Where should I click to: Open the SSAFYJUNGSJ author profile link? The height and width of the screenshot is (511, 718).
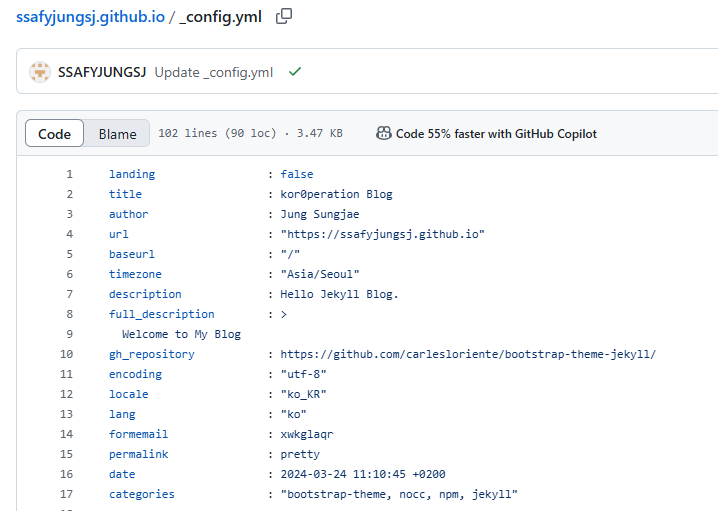point(102,72)
